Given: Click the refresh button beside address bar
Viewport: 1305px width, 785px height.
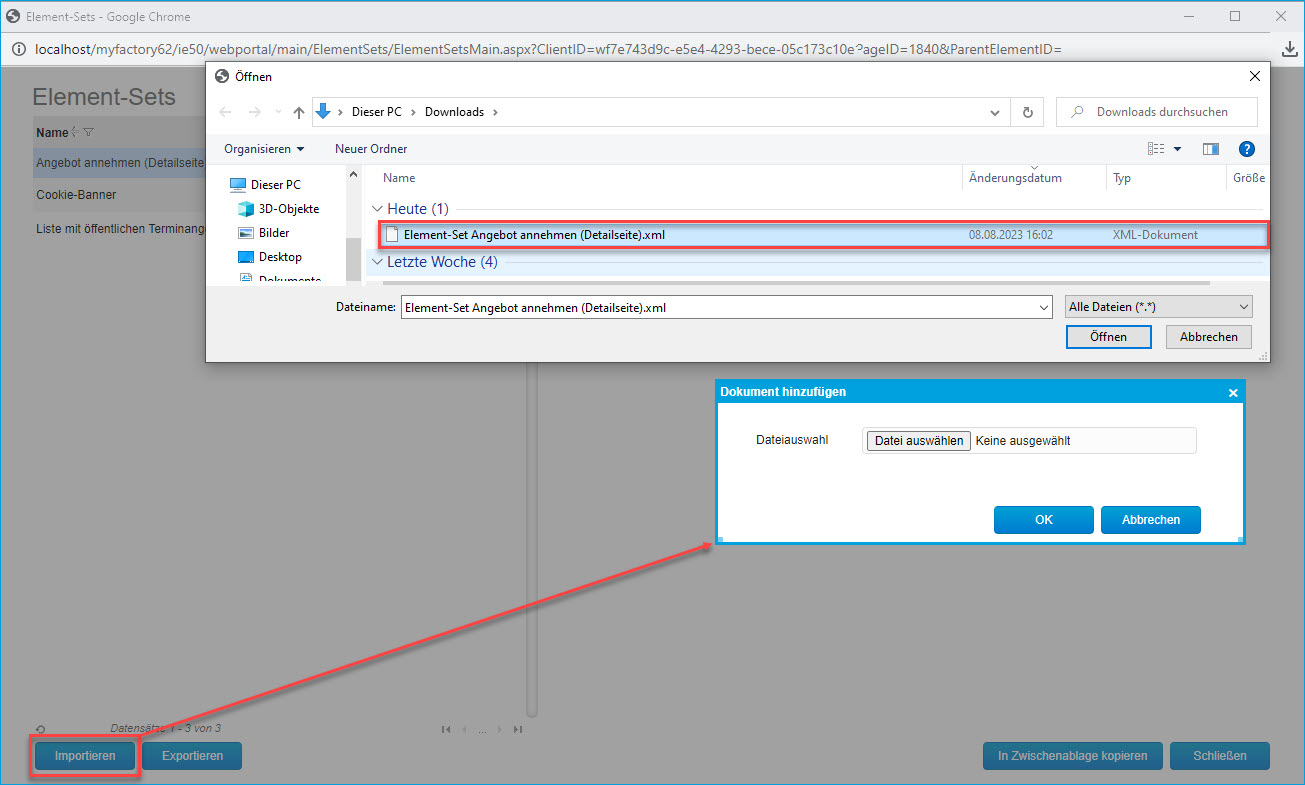Looking at the screenshot, I should point(1027,112).
